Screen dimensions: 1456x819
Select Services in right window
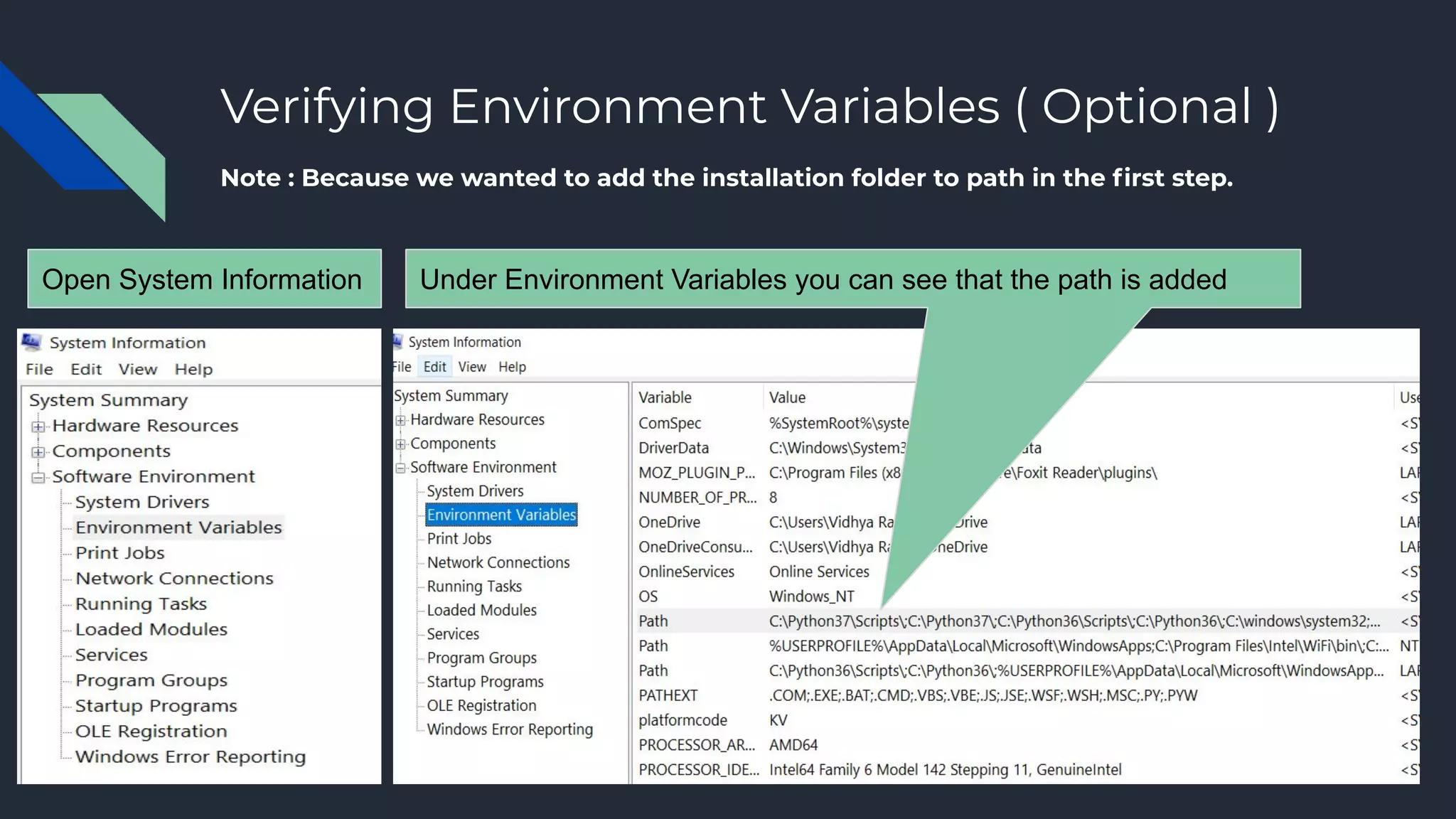[x=453, y=634]
